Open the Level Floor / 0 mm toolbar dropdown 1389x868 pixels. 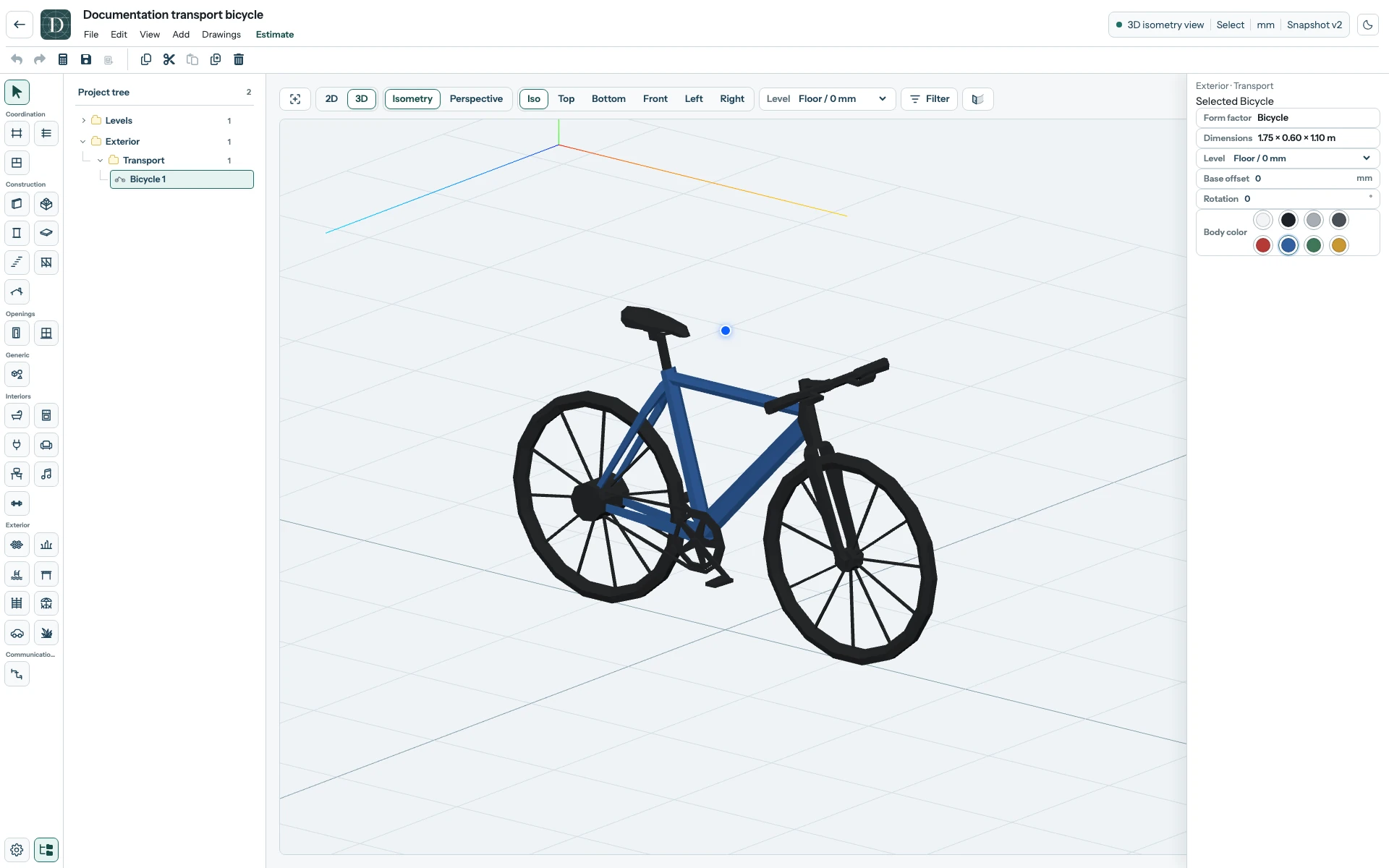pos(827,99)
